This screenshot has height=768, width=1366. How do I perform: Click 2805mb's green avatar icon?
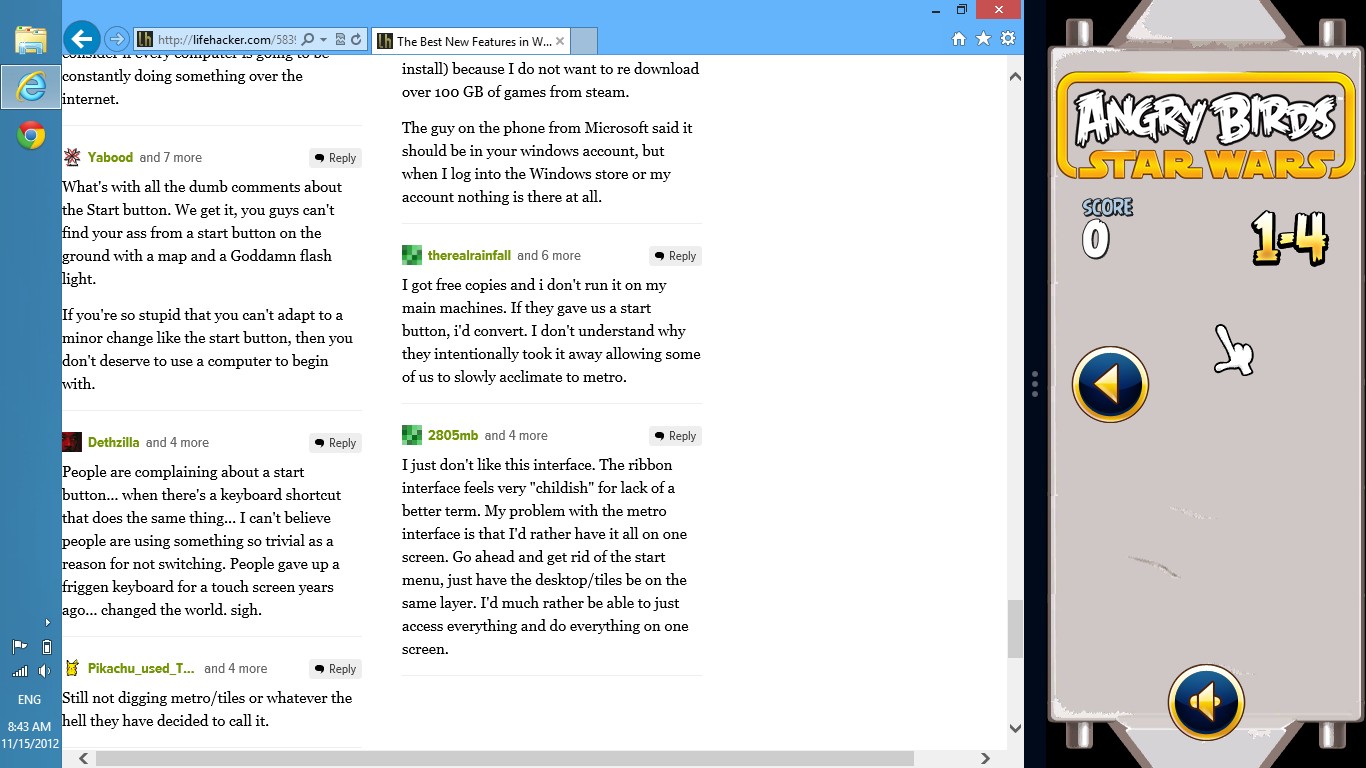pos(412,435)
